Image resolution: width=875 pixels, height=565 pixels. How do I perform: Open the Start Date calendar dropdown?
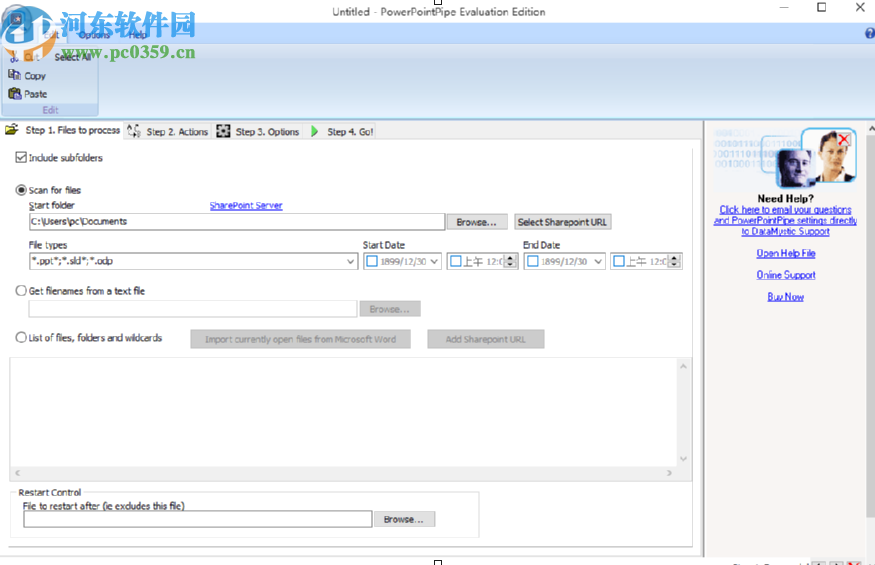433,262
